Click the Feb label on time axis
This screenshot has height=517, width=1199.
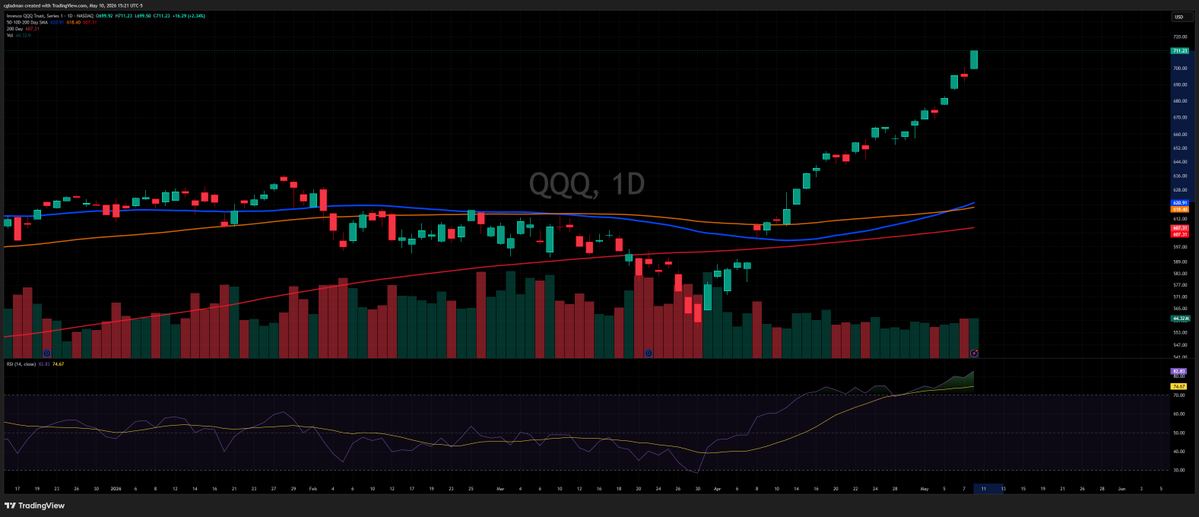pyautogui.click(x=313, y=487)
